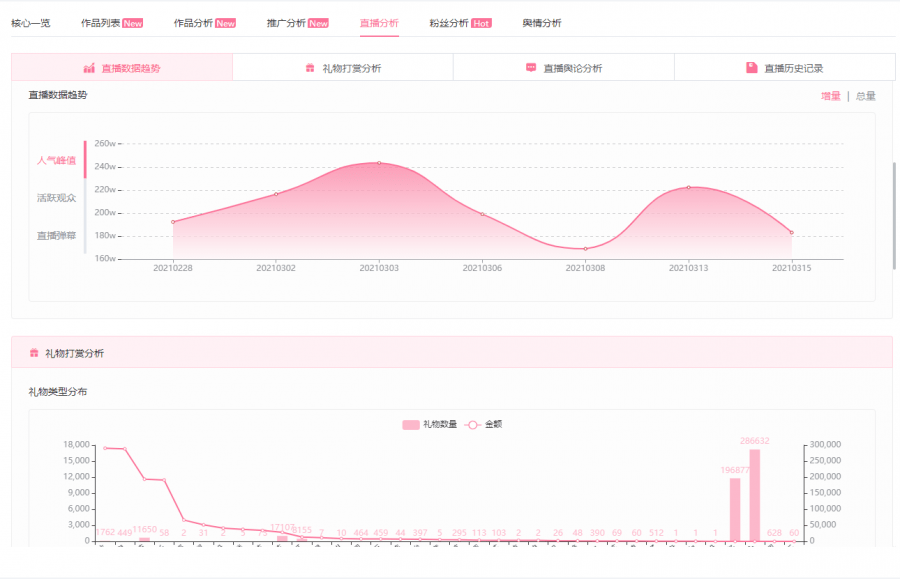Click the peak data point at 20210303
900x579 pixels.
coord(379,161)
